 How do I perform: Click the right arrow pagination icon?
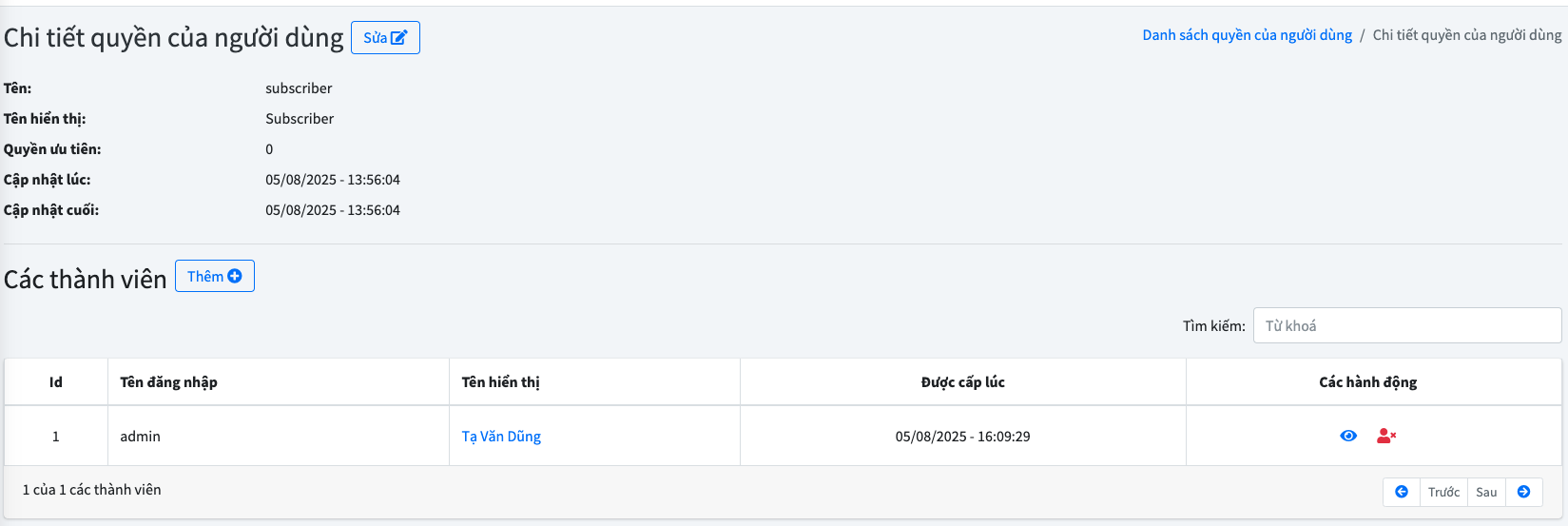[1523, 492]
